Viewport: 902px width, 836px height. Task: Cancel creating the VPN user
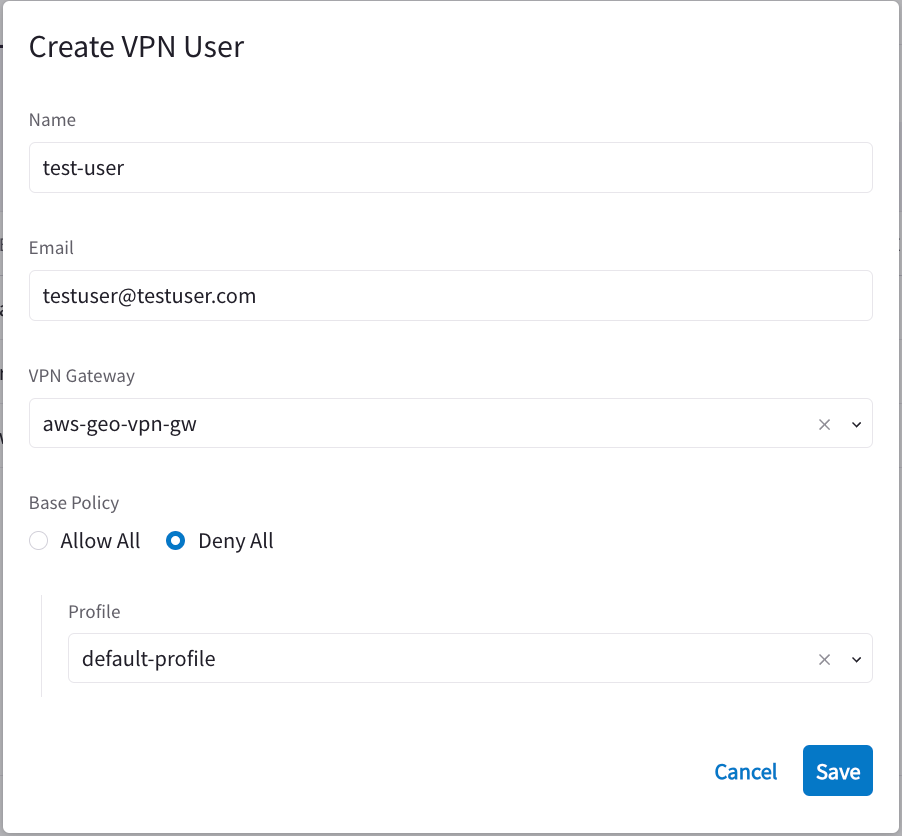point(745,771)
